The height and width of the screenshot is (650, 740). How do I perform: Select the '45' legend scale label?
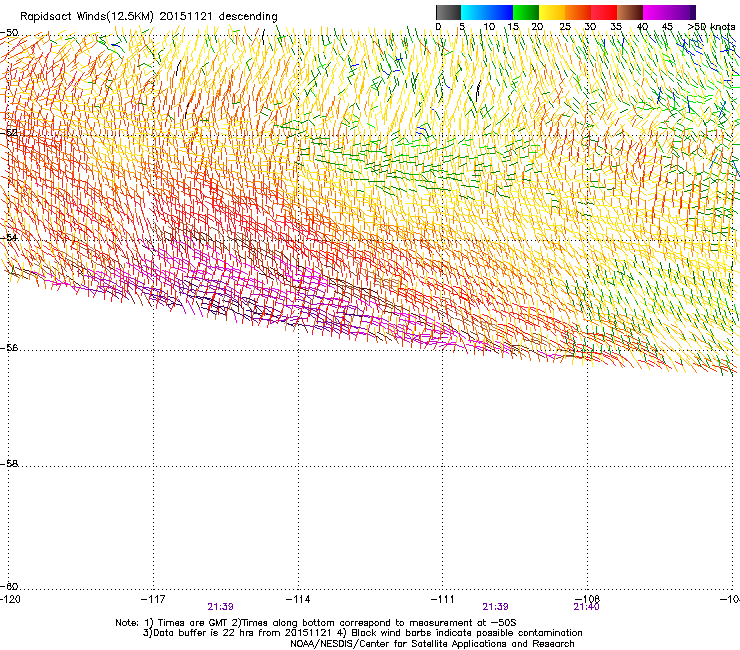(x=667, y=26)
